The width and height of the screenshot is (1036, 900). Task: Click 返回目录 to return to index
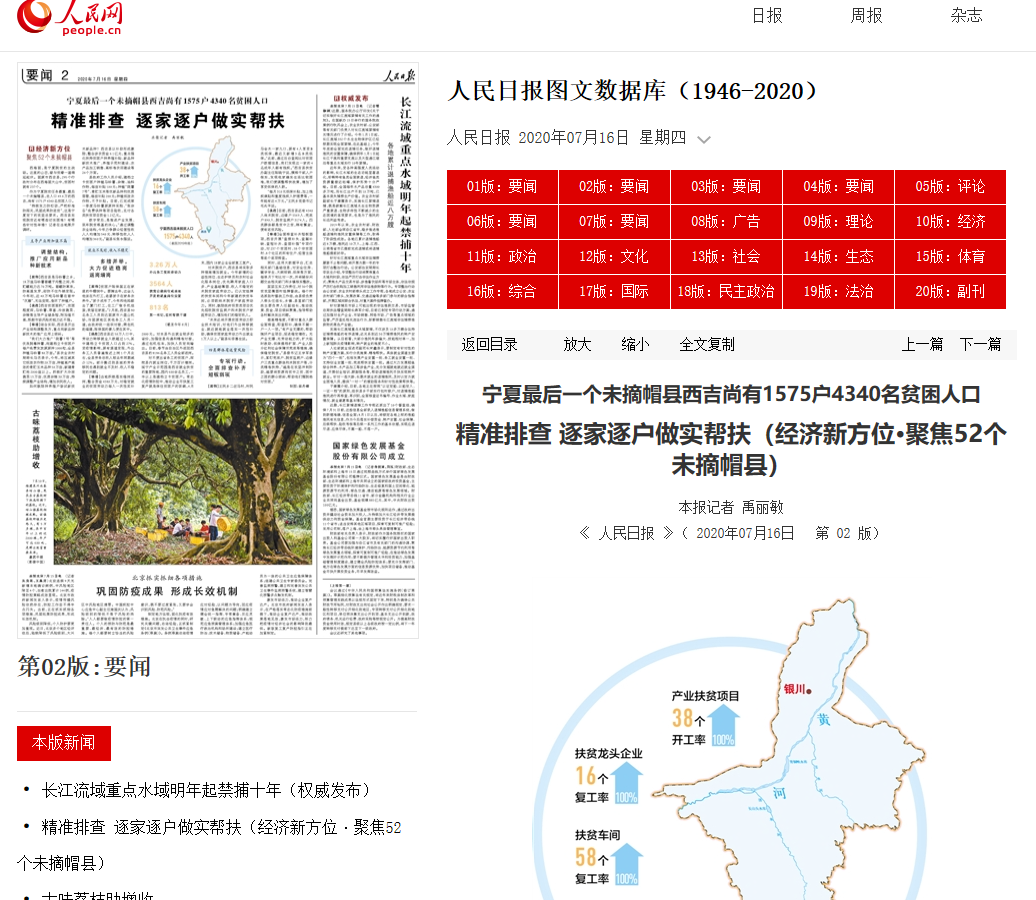pyautogui.click(x=490, y=344)
